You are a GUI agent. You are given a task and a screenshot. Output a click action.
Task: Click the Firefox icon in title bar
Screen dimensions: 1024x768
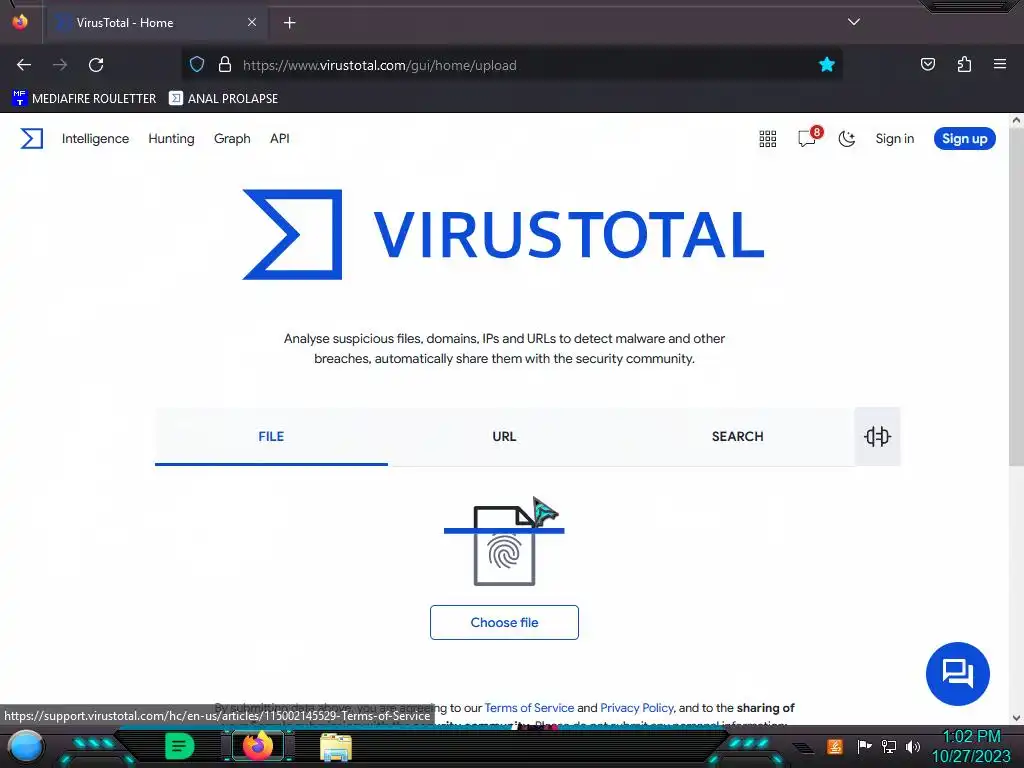20,22
